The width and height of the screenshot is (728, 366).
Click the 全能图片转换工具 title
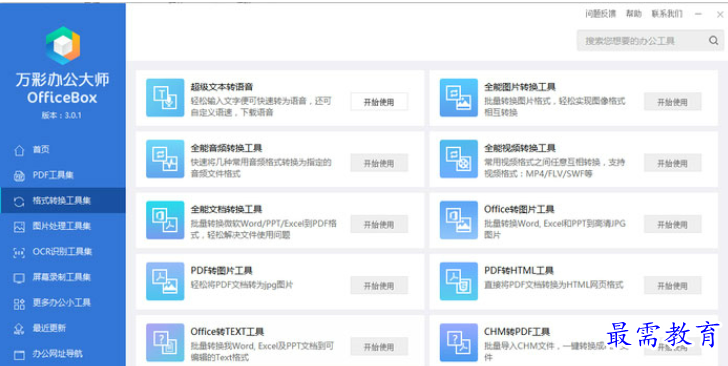point(520,87)
